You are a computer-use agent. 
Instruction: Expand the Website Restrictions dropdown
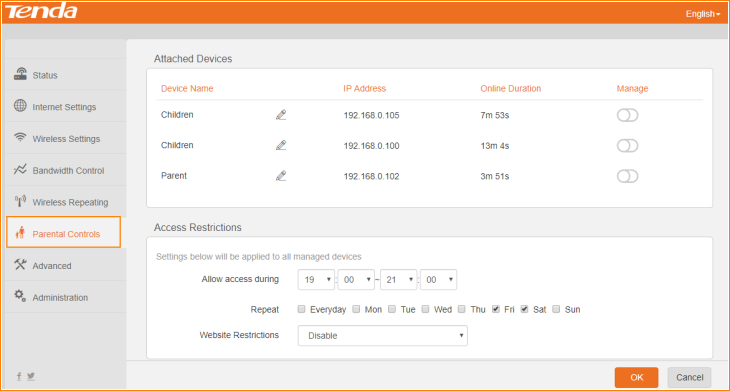point(382,336)
